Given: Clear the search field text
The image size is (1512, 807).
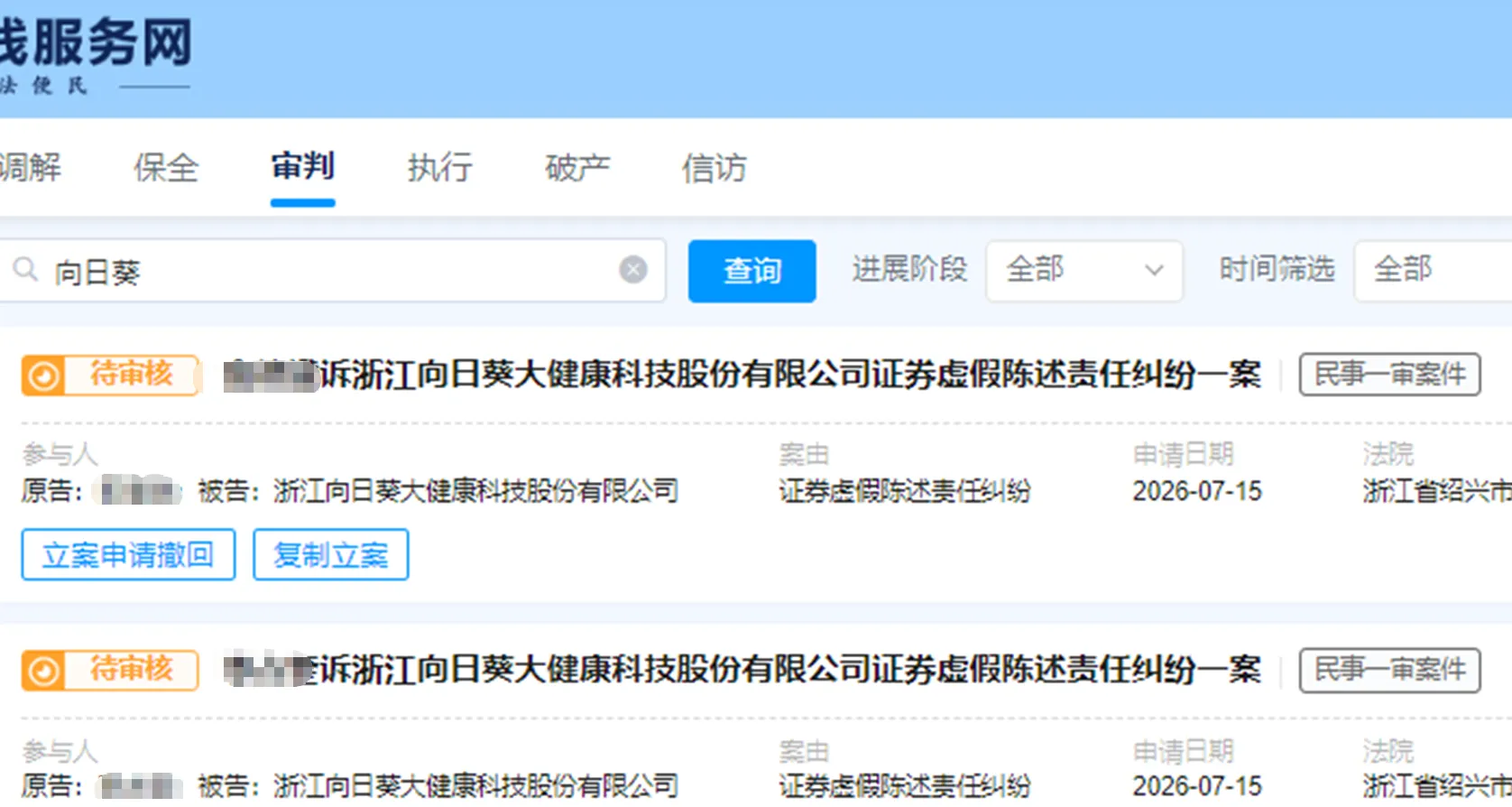Looking at the screenshot, I should coord(633,269).
